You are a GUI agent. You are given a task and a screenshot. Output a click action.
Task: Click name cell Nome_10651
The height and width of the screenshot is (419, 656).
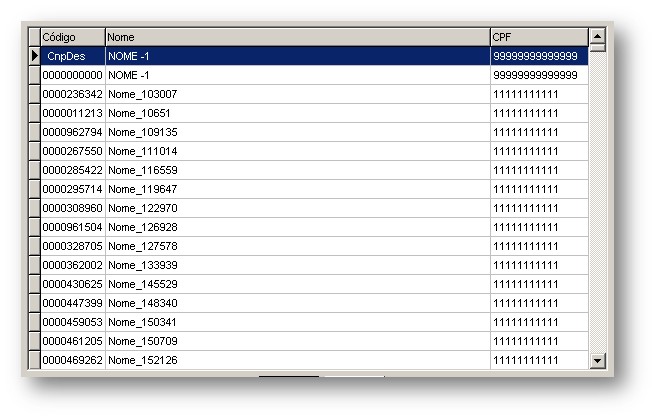(297, 113)
